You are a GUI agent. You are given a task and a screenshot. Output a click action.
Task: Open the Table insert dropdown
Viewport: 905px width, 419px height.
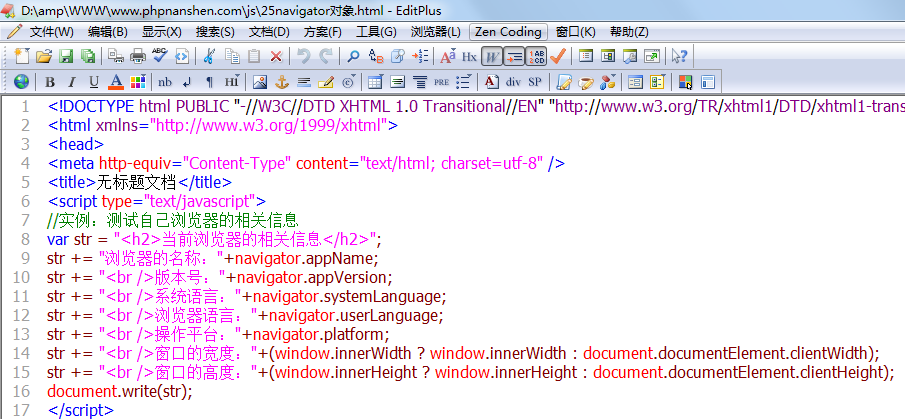(376, 81)
